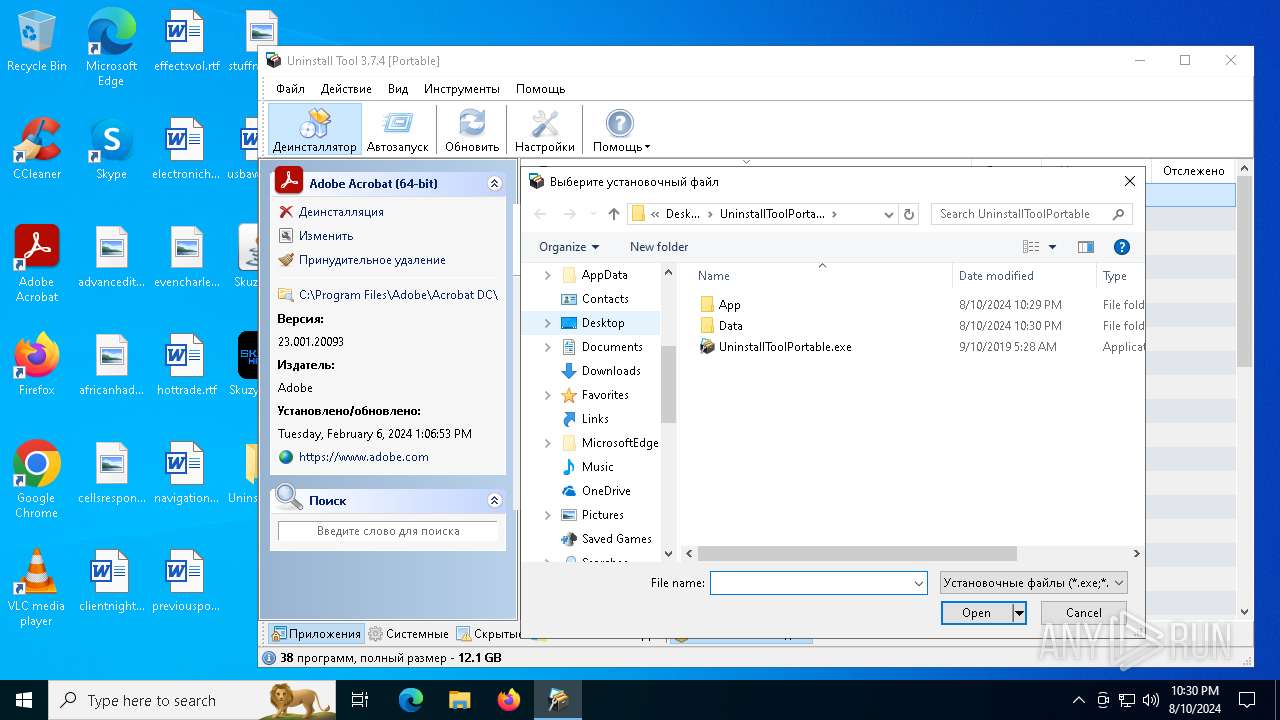Click the Windows Start button
The height and width of the screenshot is (720, 1280).
click(x=24, y=700)
